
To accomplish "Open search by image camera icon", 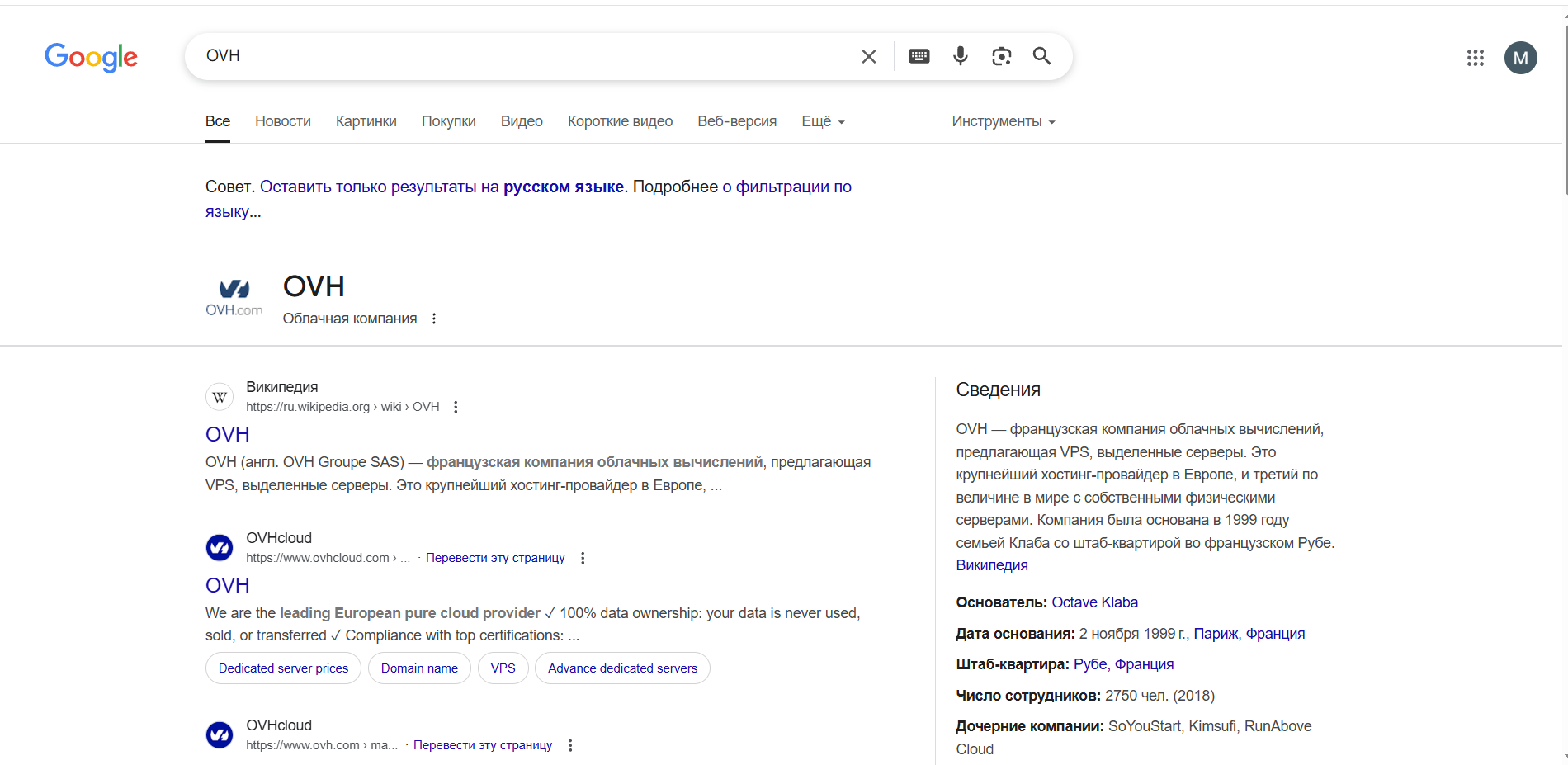I will [x=1001, y=56].
